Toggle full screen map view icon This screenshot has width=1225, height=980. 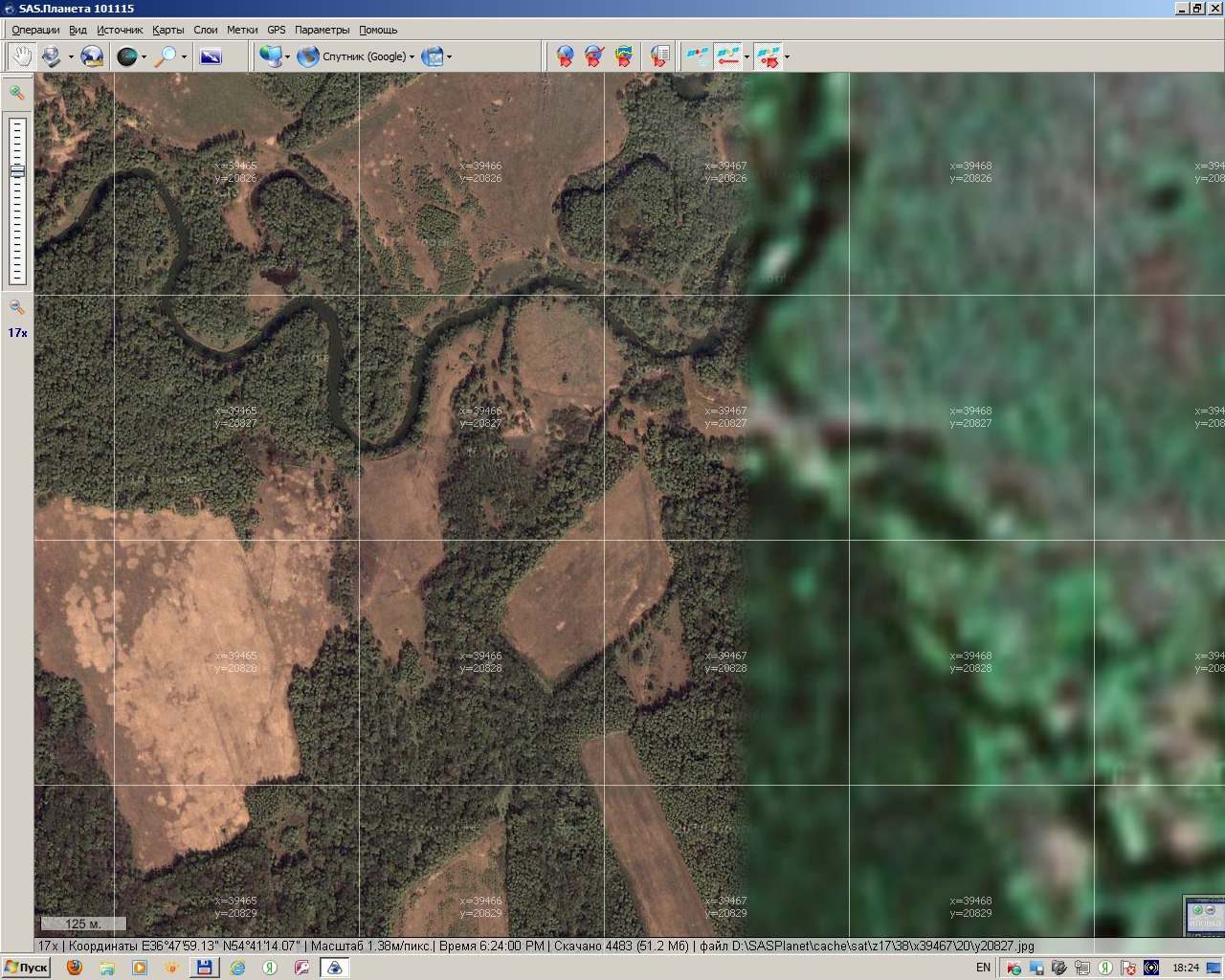[211, 56]
